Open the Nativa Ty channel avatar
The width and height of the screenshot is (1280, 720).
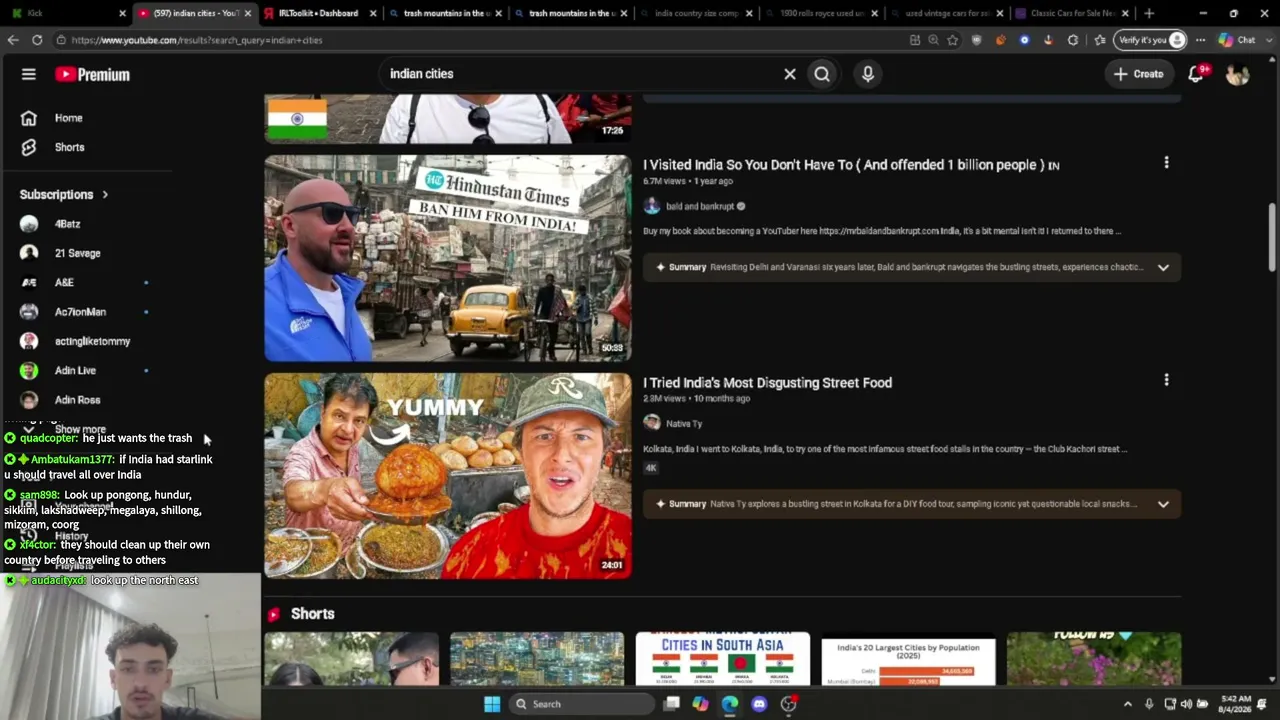click(652, 423)
